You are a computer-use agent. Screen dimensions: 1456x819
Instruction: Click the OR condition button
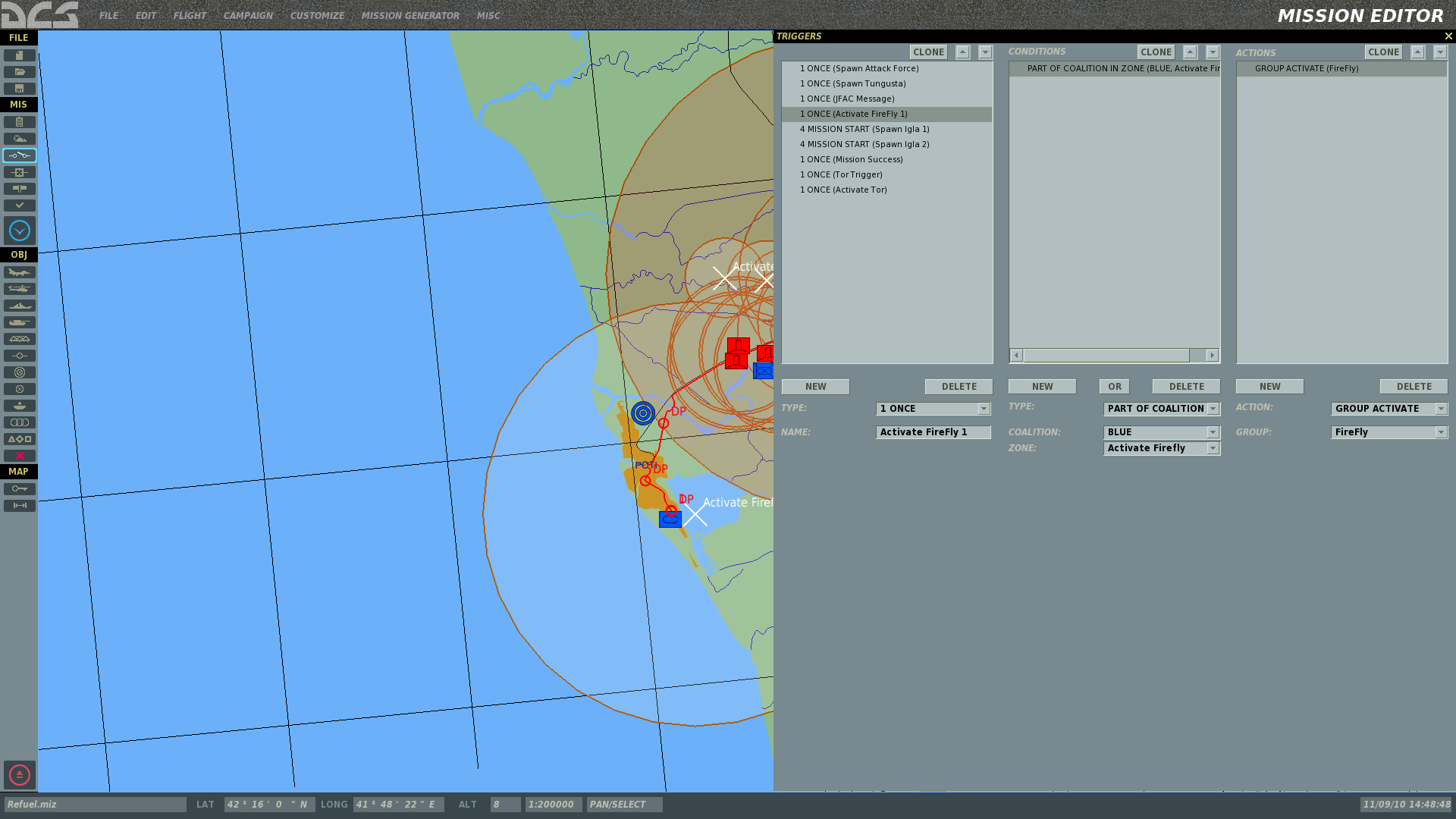(1114, 387)
